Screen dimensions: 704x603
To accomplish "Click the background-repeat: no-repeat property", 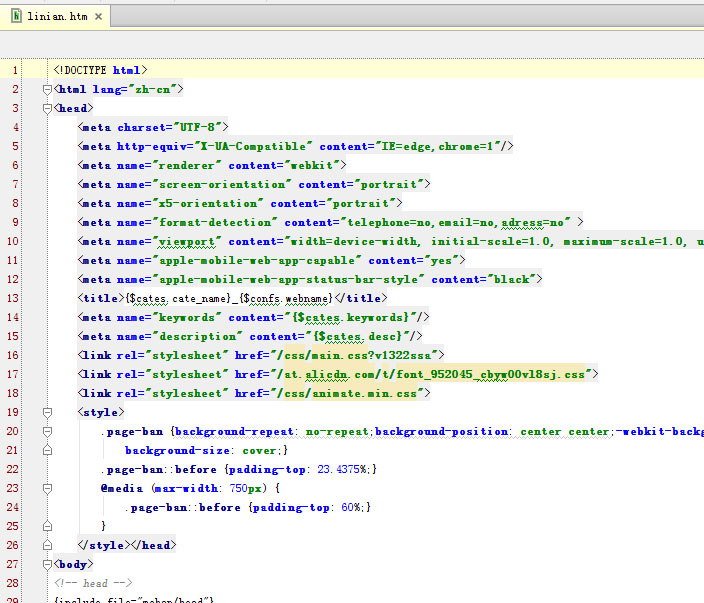I will (x=272, y=432).
